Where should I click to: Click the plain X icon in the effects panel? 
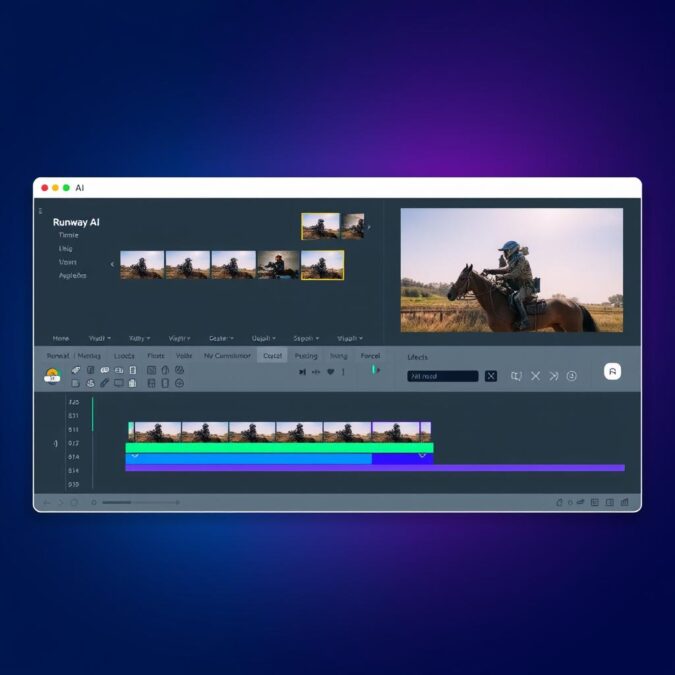535,376
